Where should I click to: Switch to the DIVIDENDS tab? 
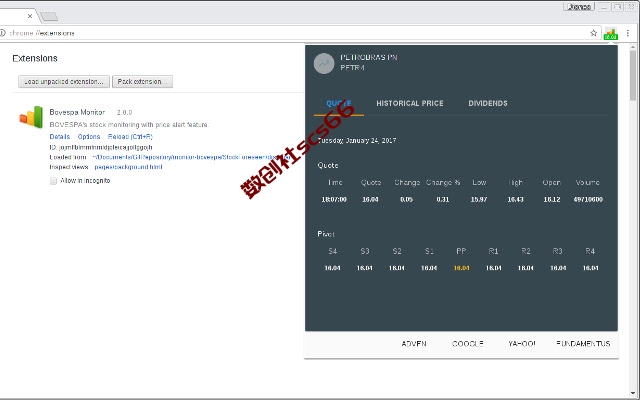tap(488, 103)
